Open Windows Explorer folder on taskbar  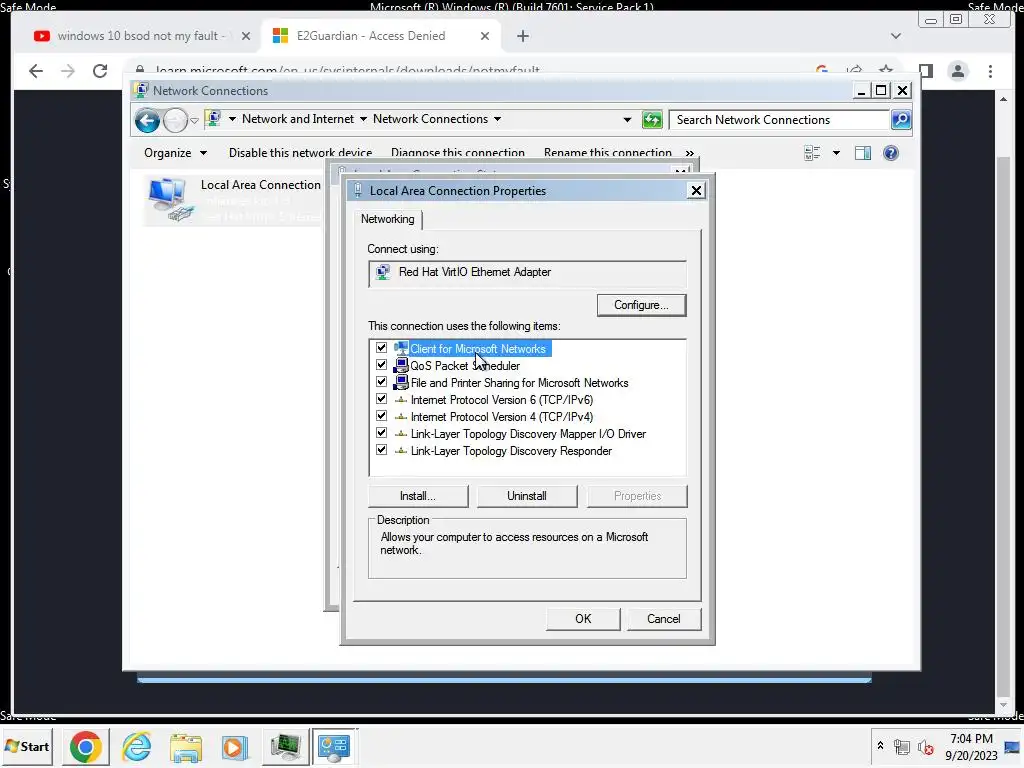186,746
